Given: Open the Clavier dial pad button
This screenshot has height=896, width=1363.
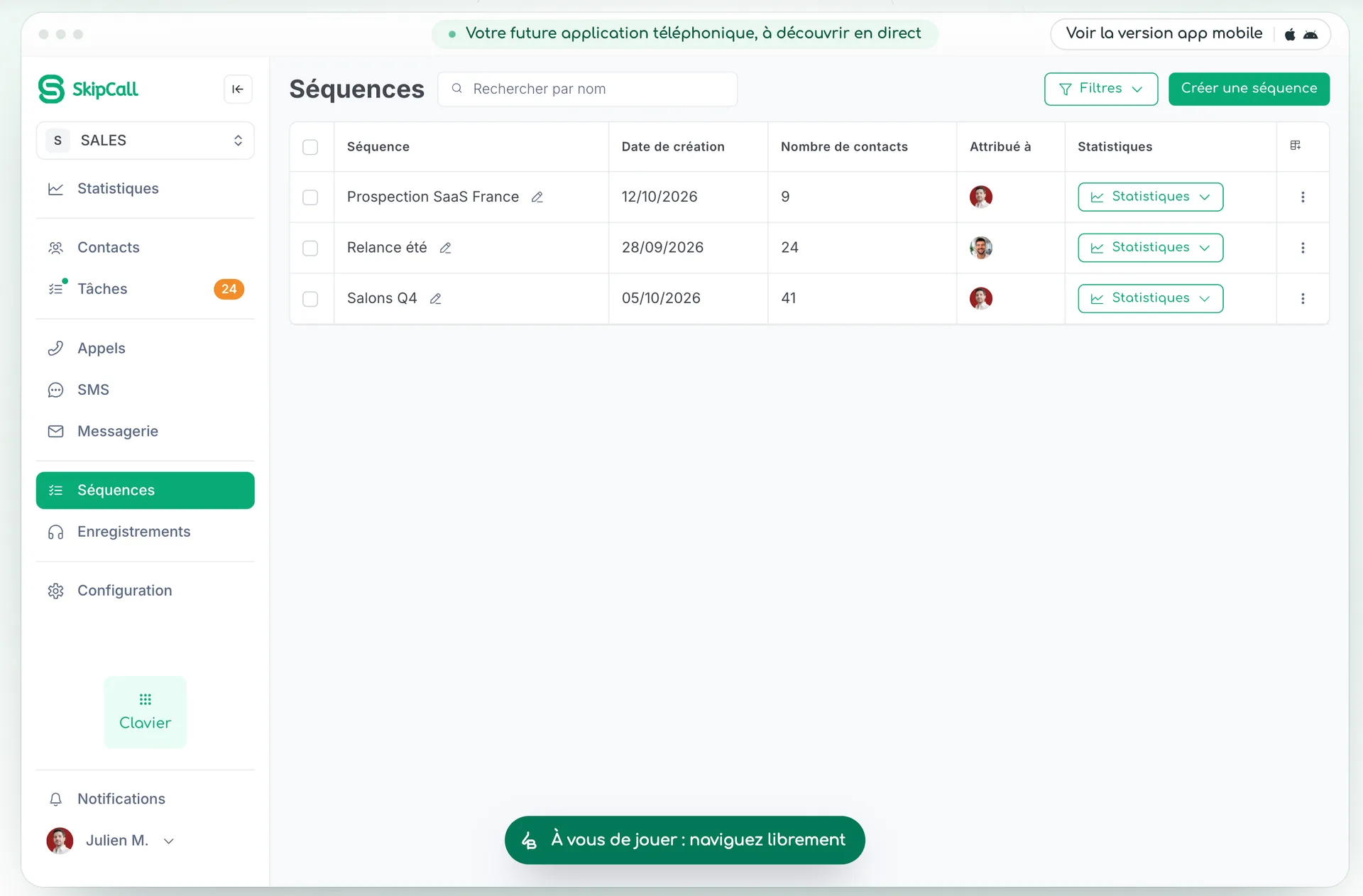Looking at the screenshot, I should [x=145, y=712].
